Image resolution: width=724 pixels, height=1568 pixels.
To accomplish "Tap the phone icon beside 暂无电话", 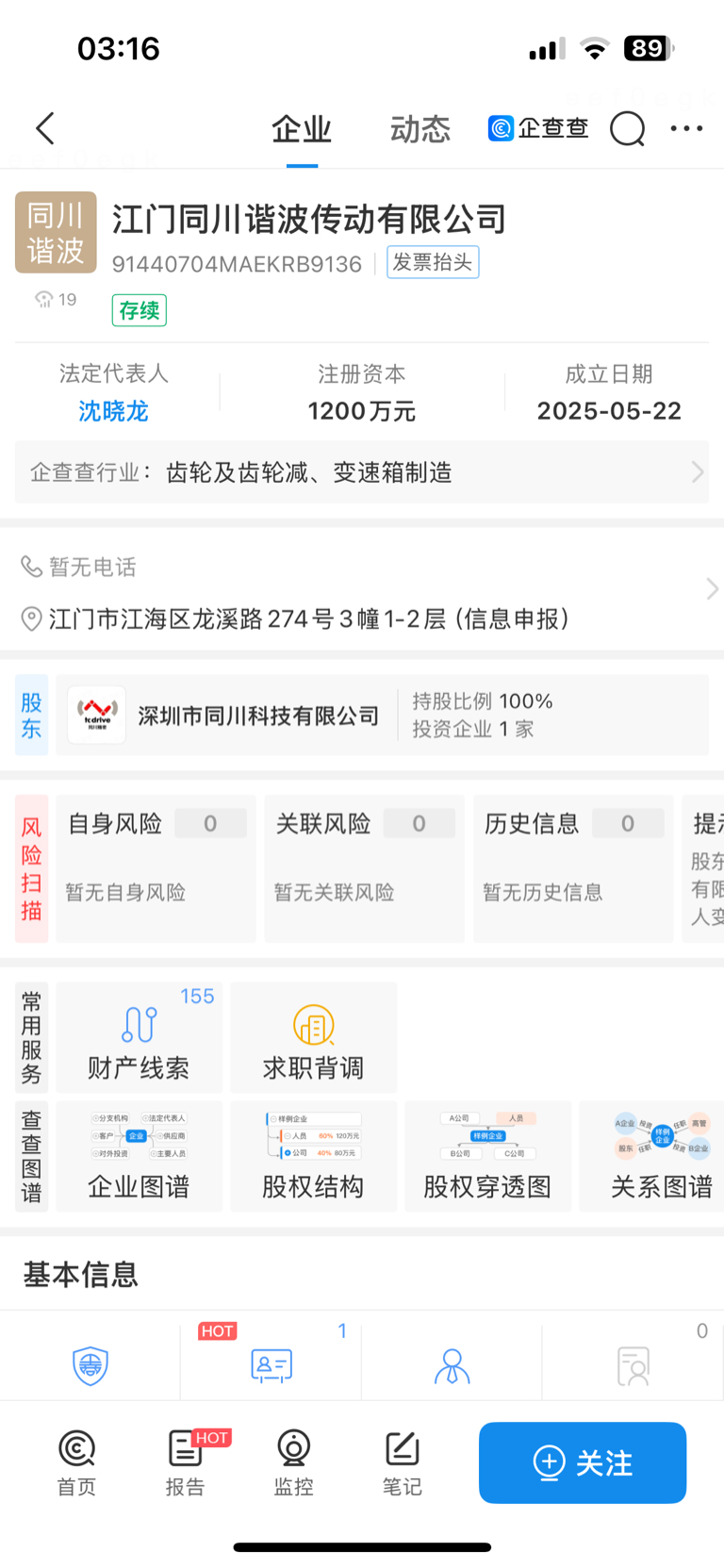I will pyautogui.click(x=31, y=567).
